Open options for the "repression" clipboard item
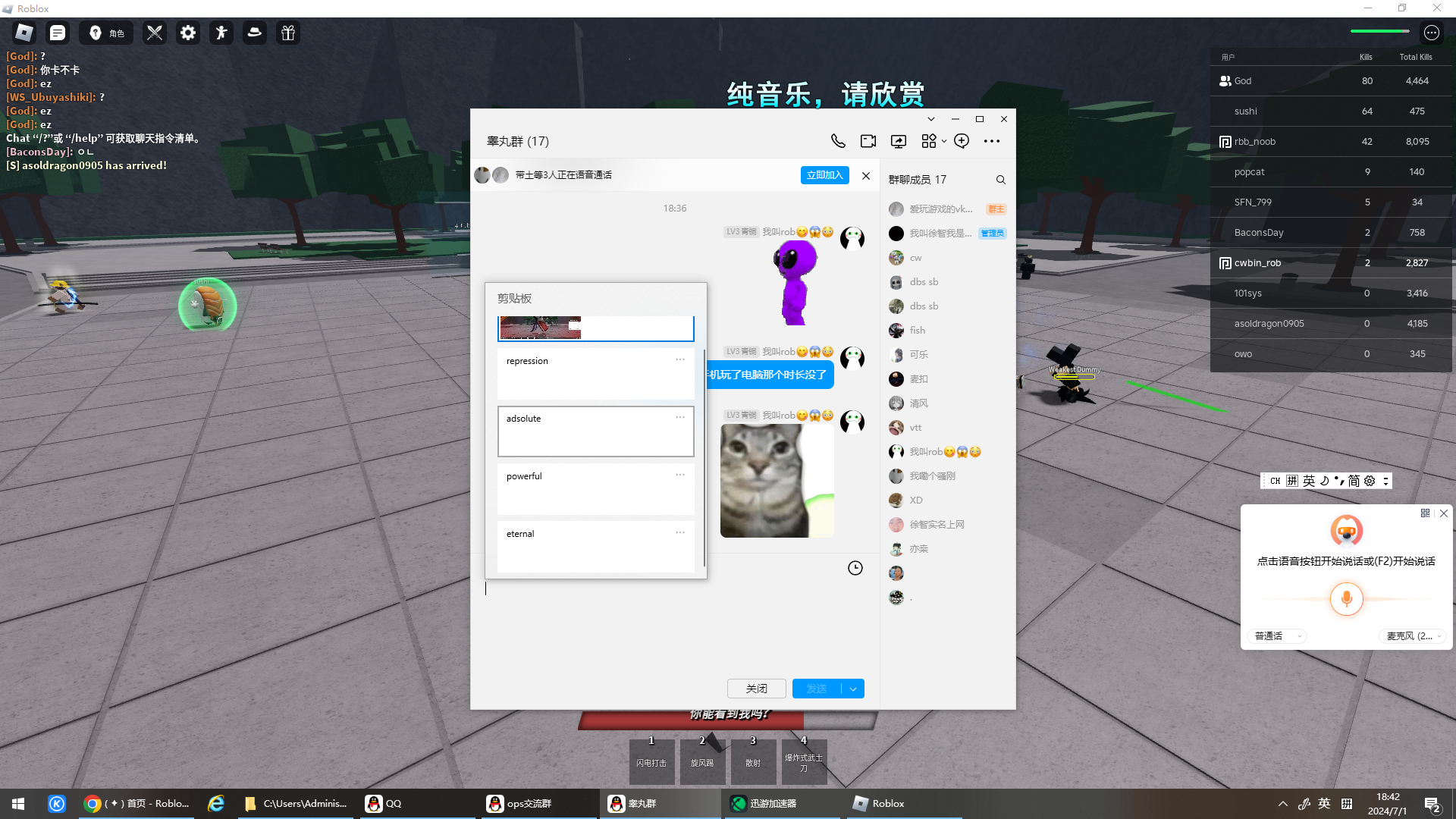 pyautogui.click(x=680, y=359)
